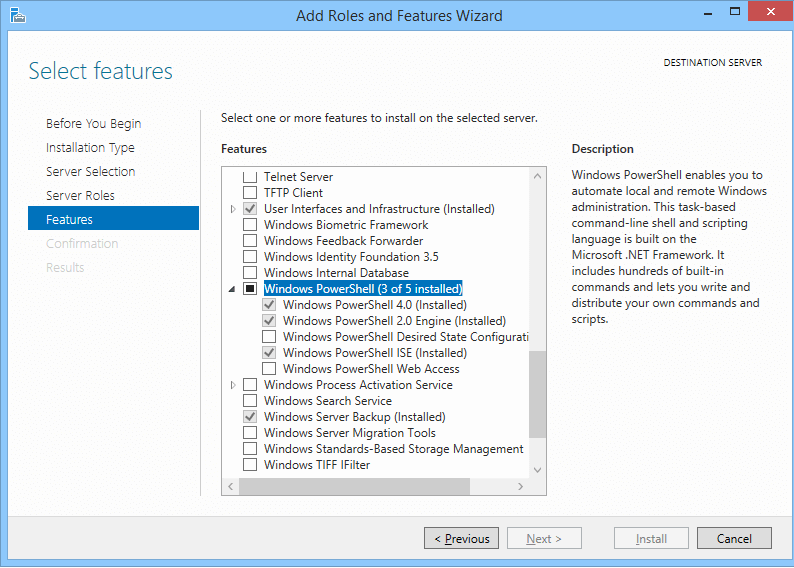
Task: Toggle Windows PowerShell ISE checkbox
Action: (x=269, y=352)
